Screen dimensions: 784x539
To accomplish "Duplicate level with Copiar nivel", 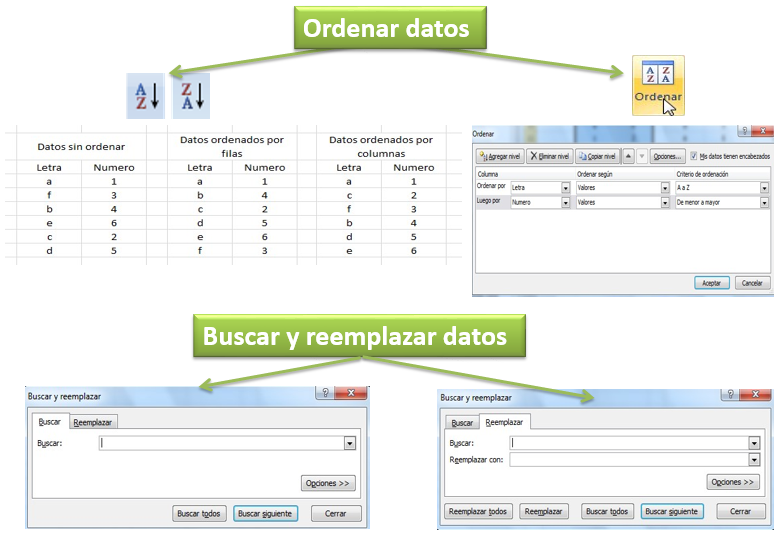I will click(598, 156).
